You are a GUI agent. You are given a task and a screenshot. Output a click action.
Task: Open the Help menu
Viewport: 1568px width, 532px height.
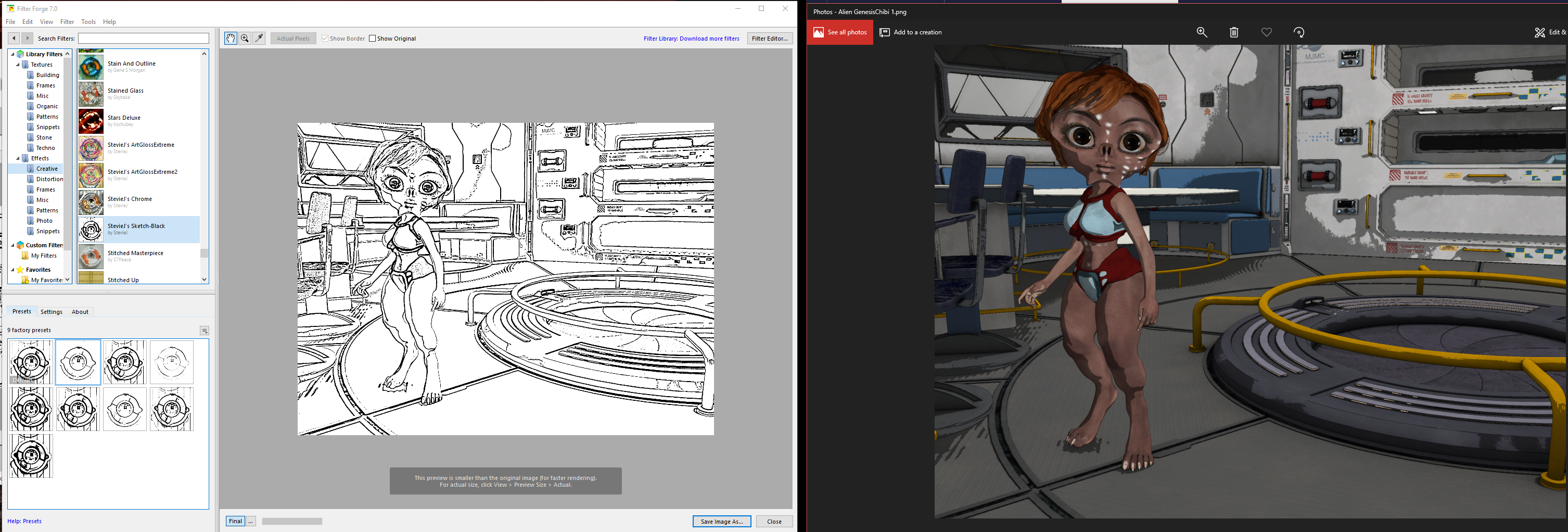110,22
